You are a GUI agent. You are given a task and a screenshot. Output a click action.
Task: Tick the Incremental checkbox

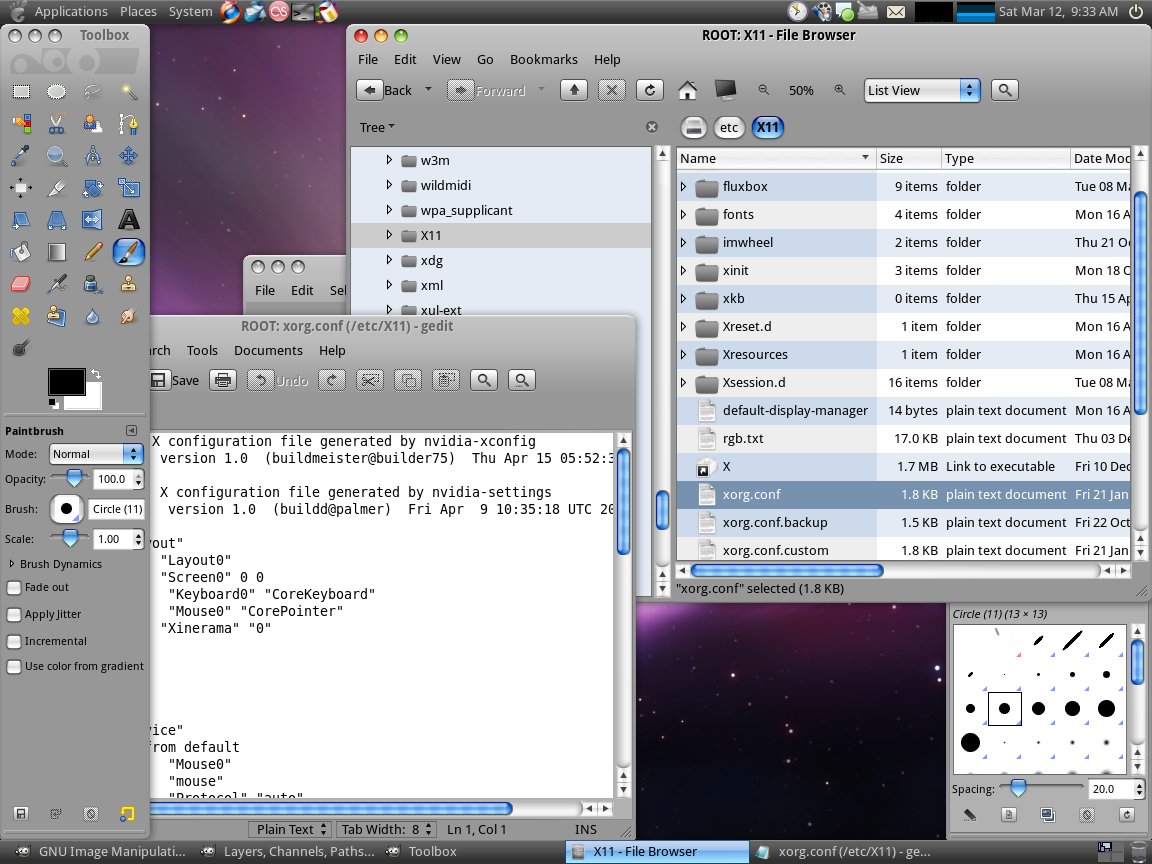13,641
